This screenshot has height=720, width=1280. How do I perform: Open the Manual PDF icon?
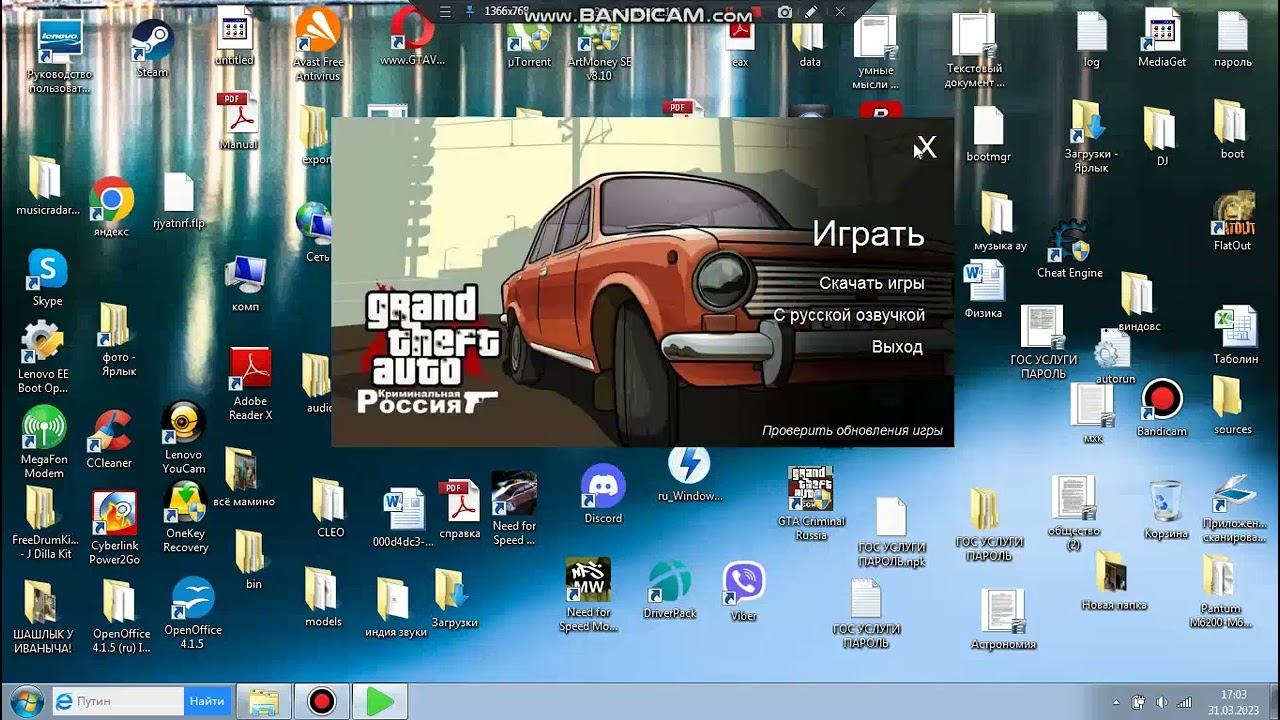coord(238,121)
